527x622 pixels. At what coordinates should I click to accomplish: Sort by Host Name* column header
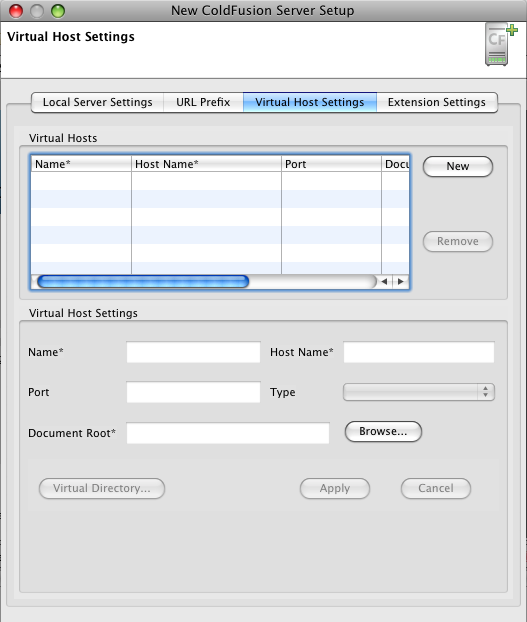206,164
